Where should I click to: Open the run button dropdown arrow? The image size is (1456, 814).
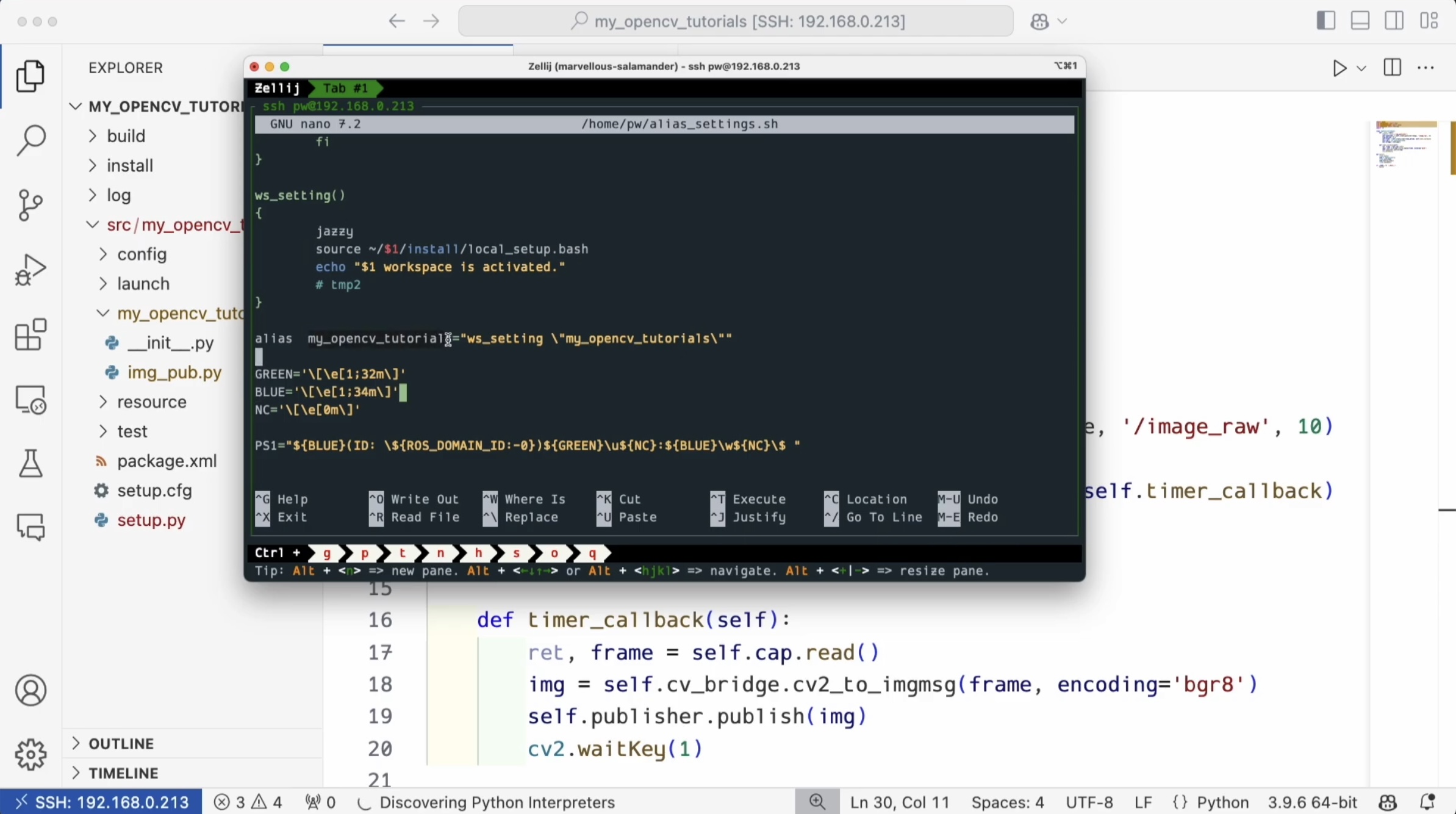pyautogui.click(x=1361, y=68)
